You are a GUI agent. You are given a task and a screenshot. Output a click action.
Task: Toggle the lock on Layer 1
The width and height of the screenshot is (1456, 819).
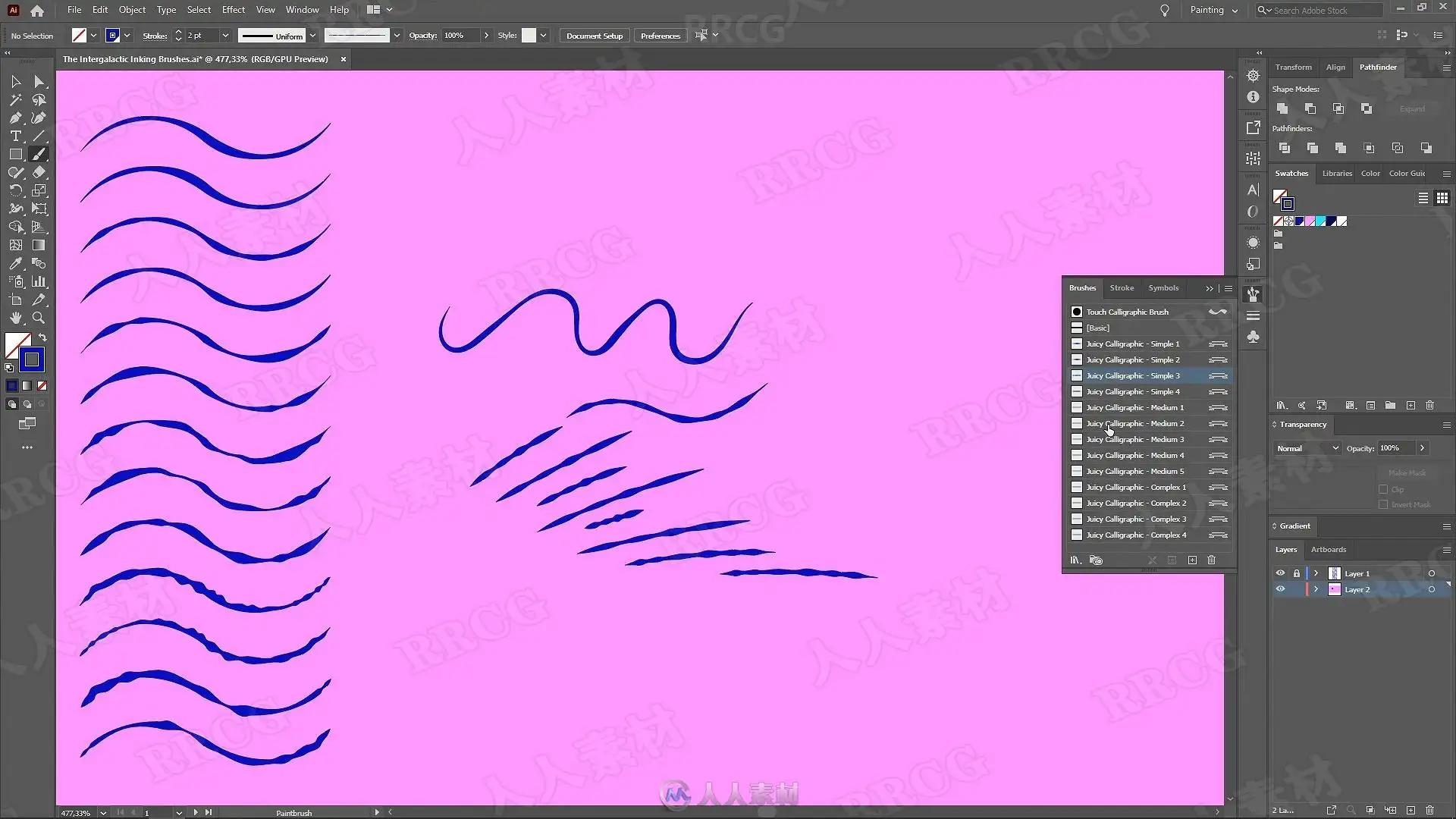pyautogui.click(x=1297, y=573)
